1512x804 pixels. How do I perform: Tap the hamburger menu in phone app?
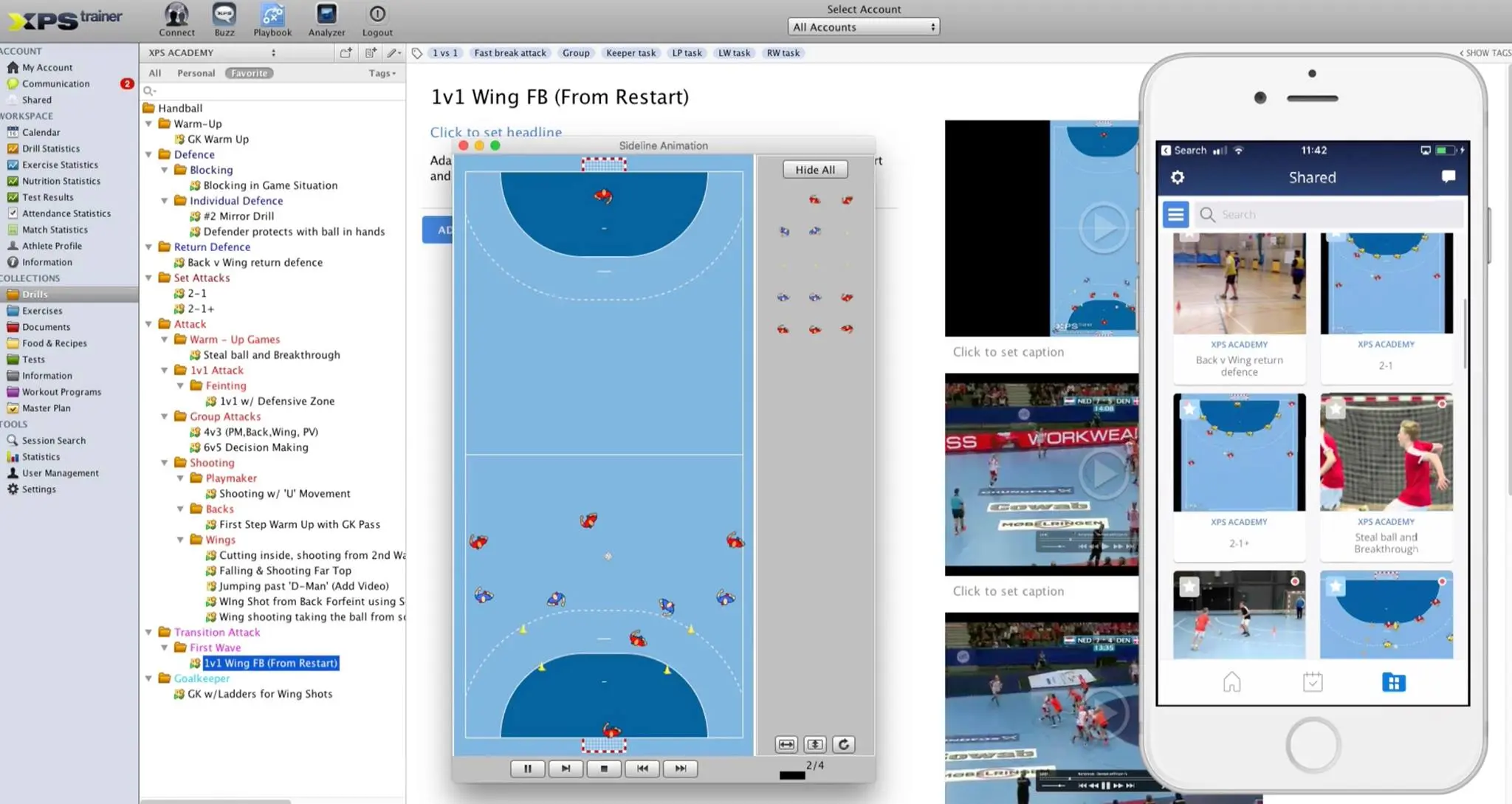pyautogui.click(x=1175, y=215)
